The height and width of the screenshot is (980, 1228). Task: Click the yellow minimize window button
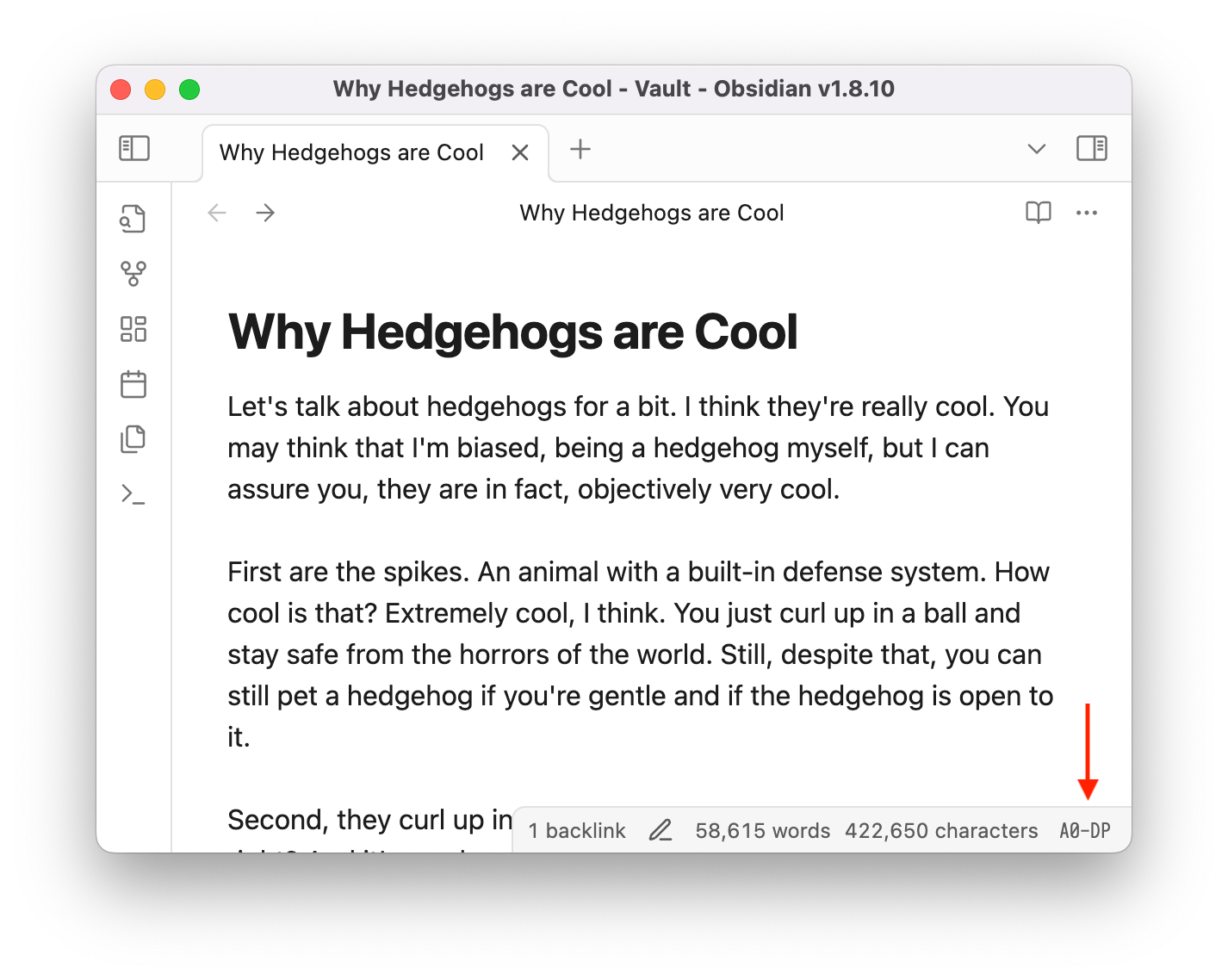click(155, 90)
